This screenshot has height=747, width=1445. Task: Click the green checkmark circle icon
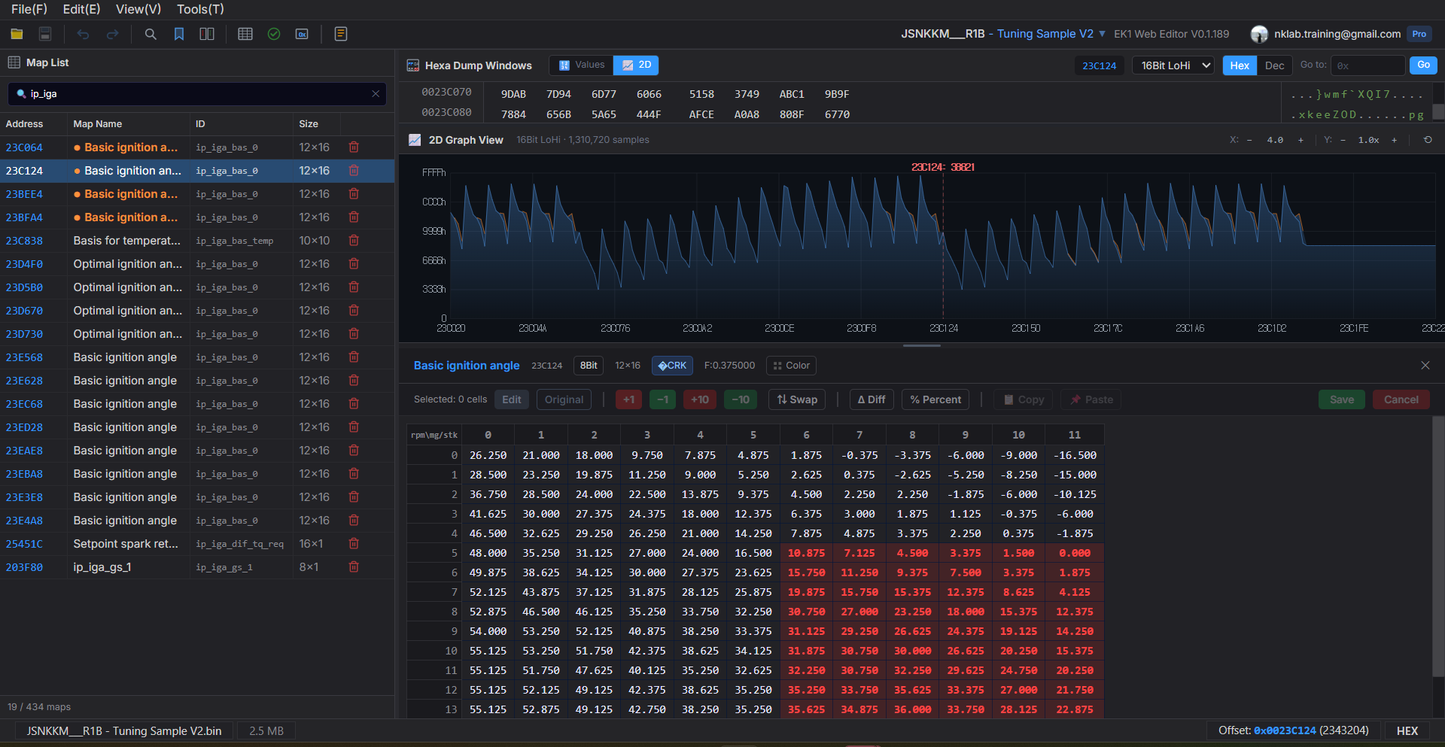[274, 34]
